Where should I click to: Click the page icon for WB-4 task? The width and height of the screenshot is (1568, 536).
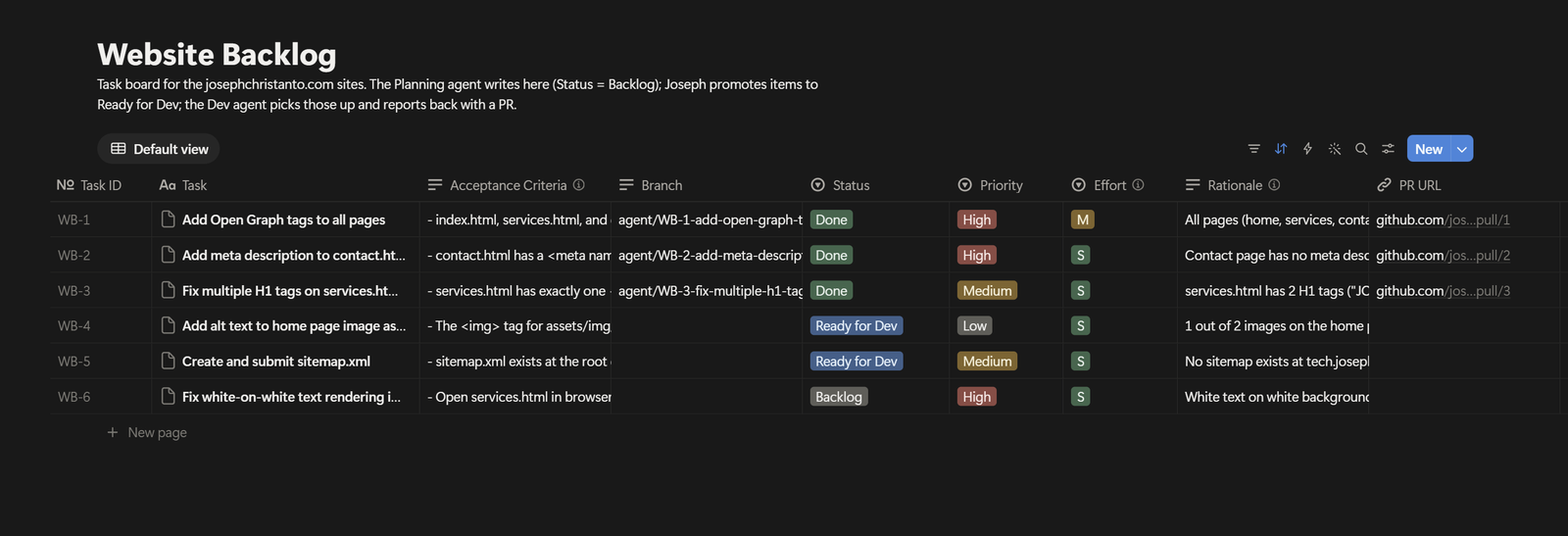169,325
